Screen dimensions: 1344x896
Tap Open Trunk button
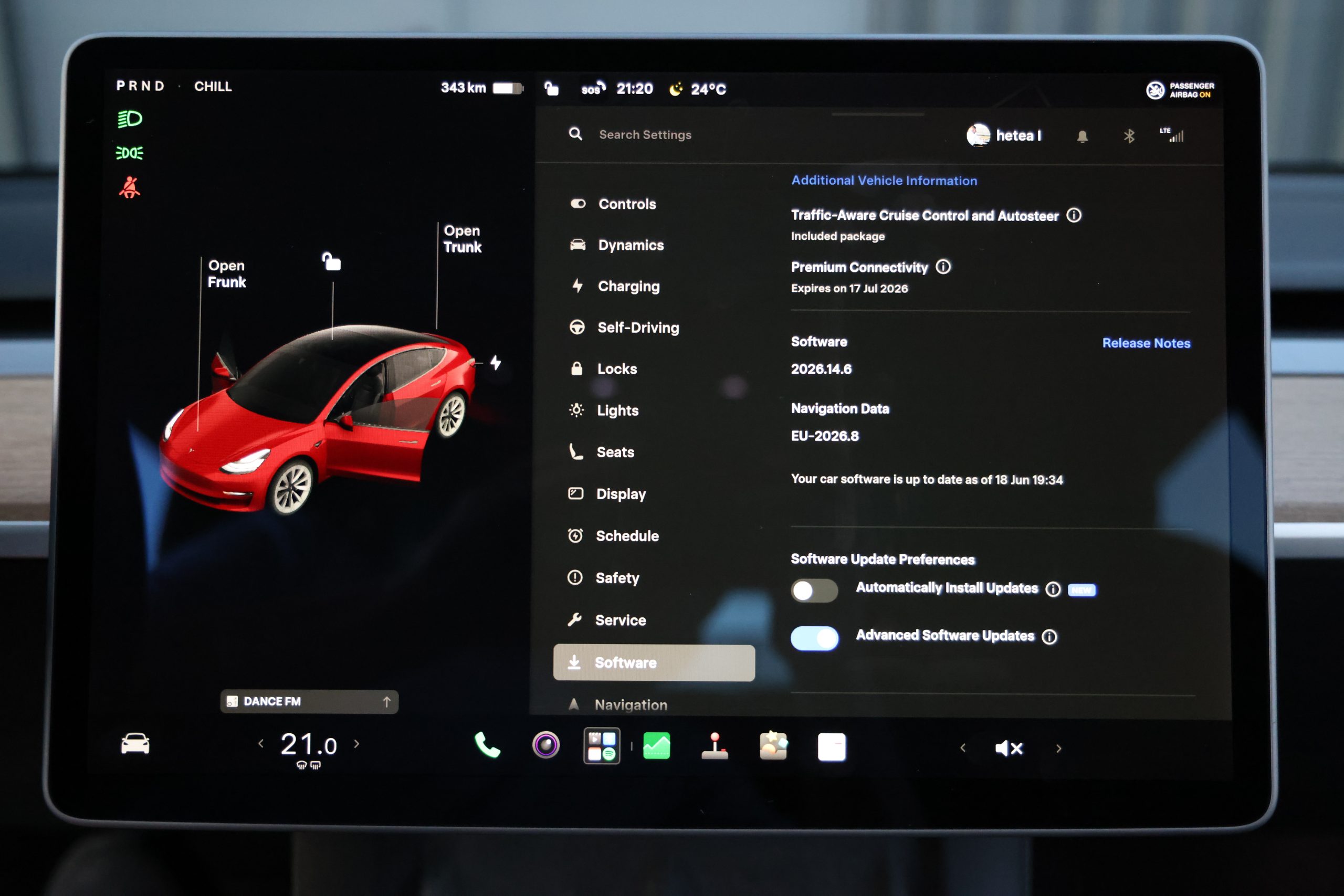click(463, 239)
